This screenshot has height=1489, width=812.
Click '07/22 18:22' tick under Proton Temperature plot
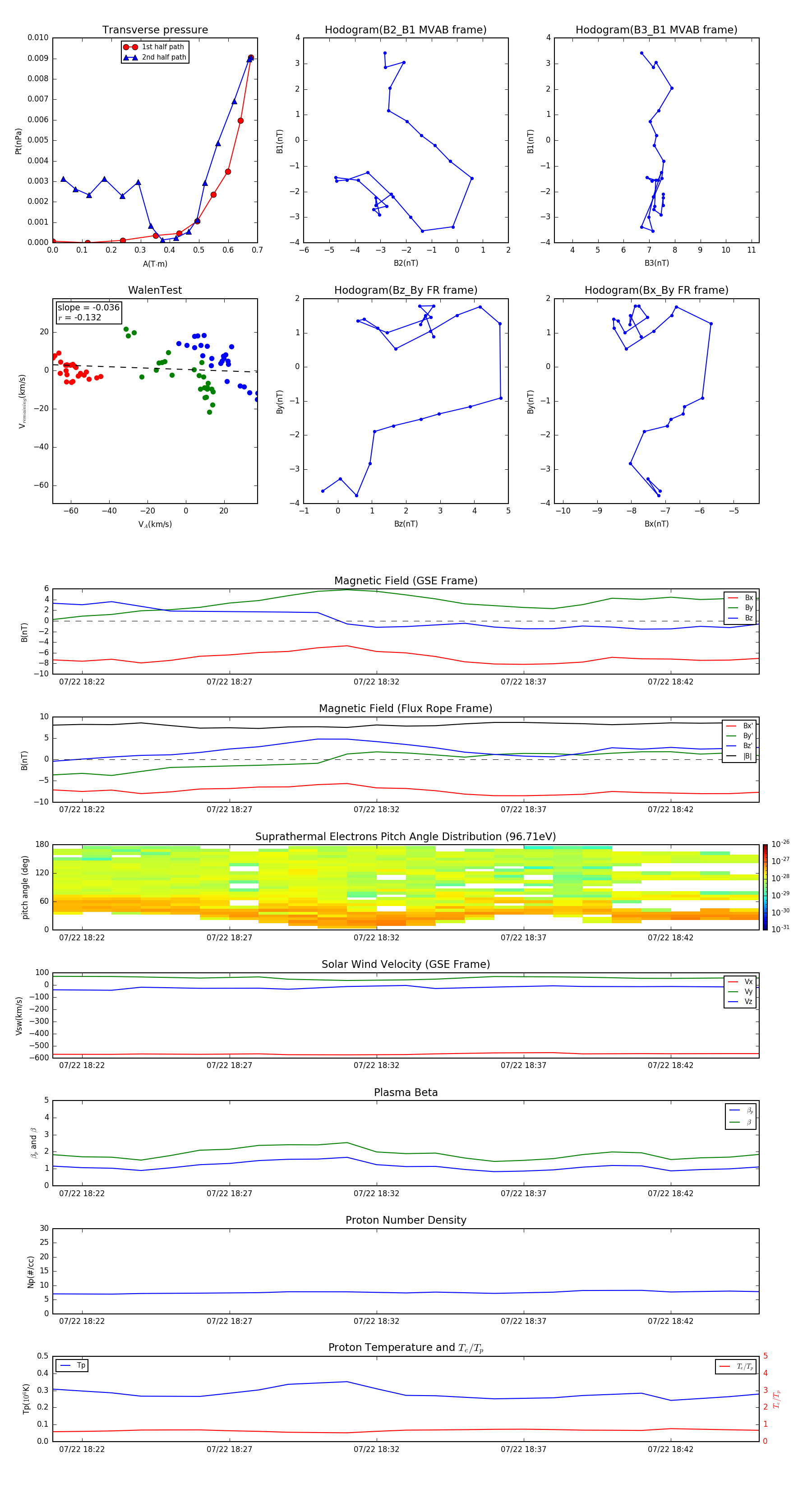(82, 1449)
